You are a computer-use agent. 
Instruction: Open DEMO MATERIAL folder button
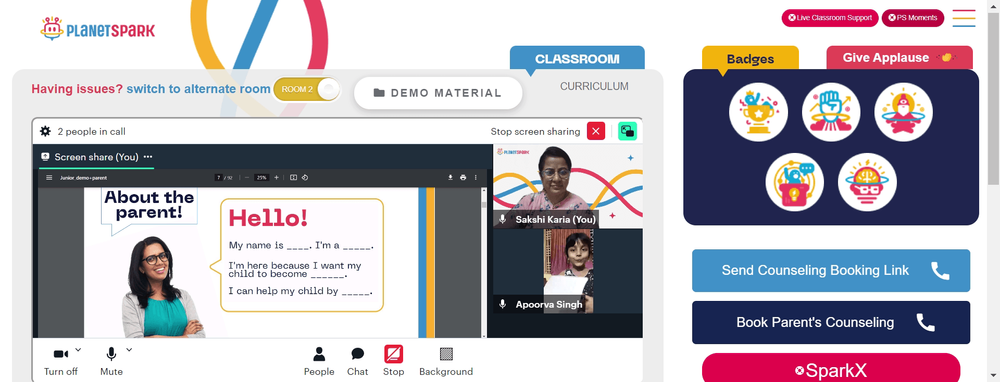(x=438, y=93)
